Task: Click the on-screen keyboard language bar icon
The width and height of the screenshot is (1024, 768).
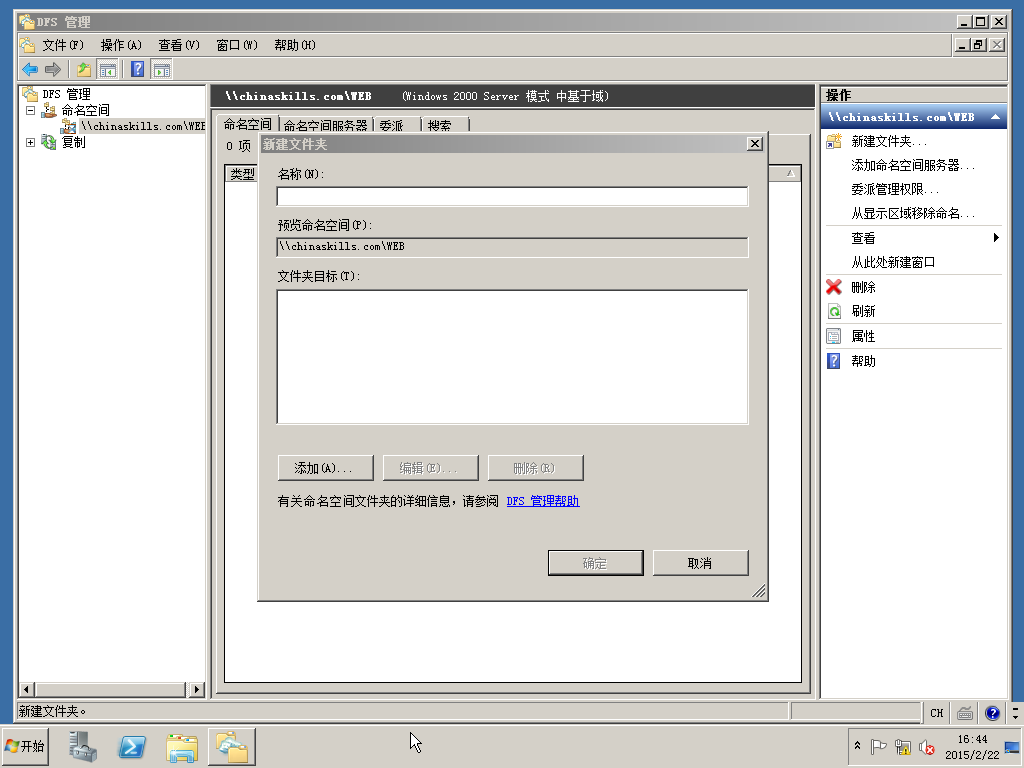Action: (965, 712)
